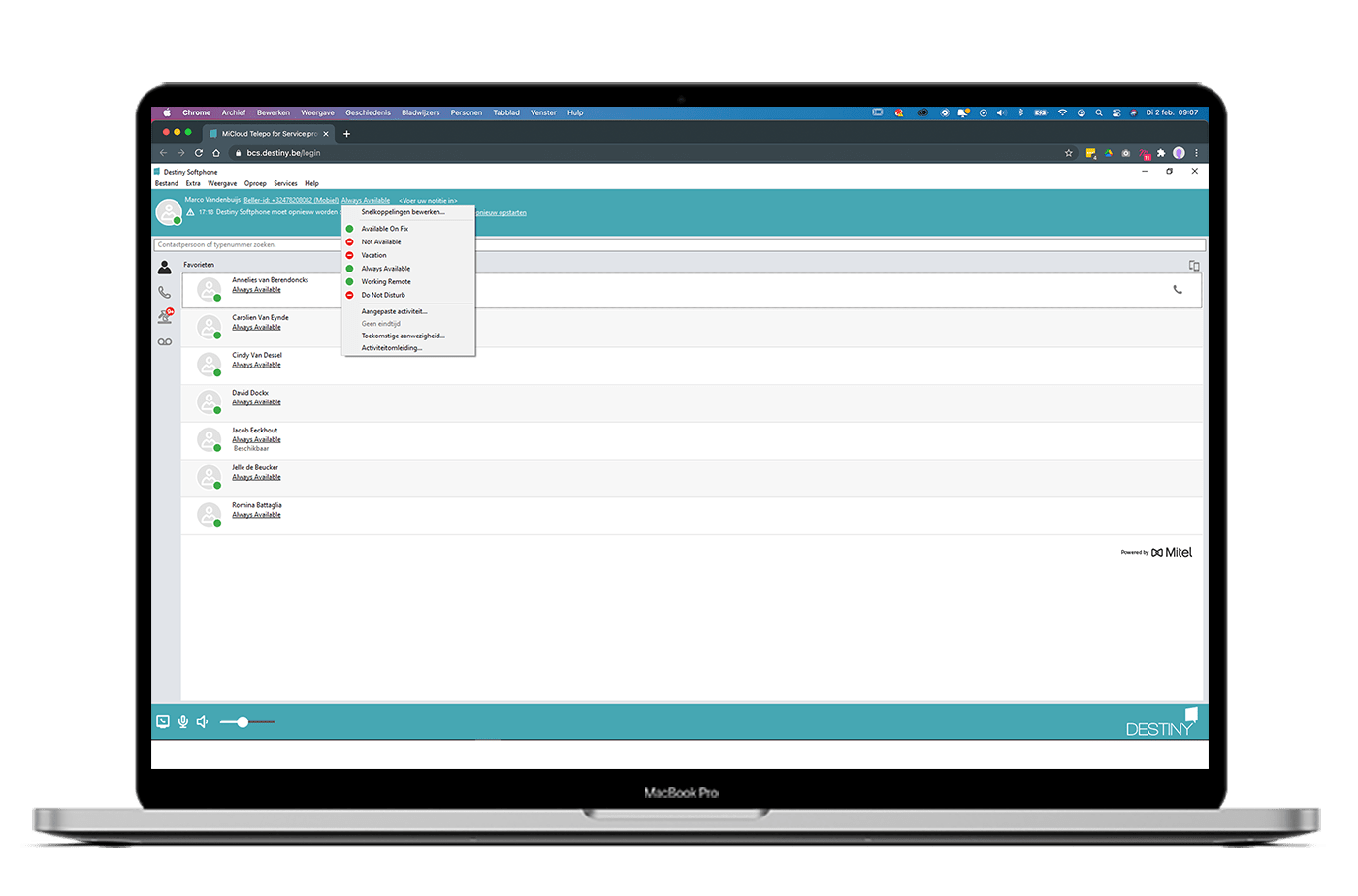Set status to Not Available
The height and width of the screenshot is (896, 1358).
[408, 242]
